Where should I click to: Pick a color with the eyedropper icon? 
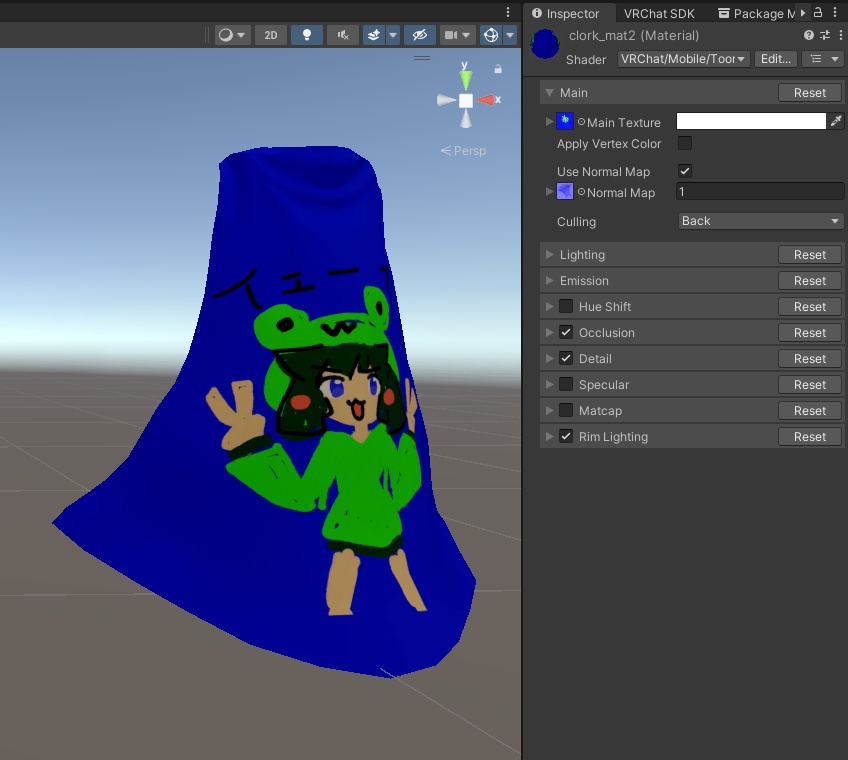[x=836, y=121]
